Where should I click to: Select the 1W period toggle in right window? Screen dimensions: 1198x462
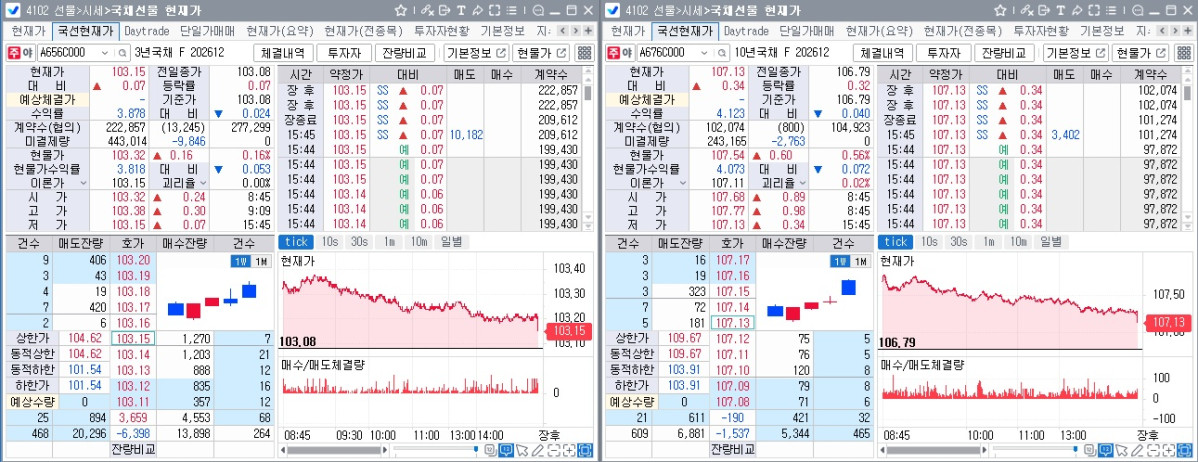coord(840,261)
